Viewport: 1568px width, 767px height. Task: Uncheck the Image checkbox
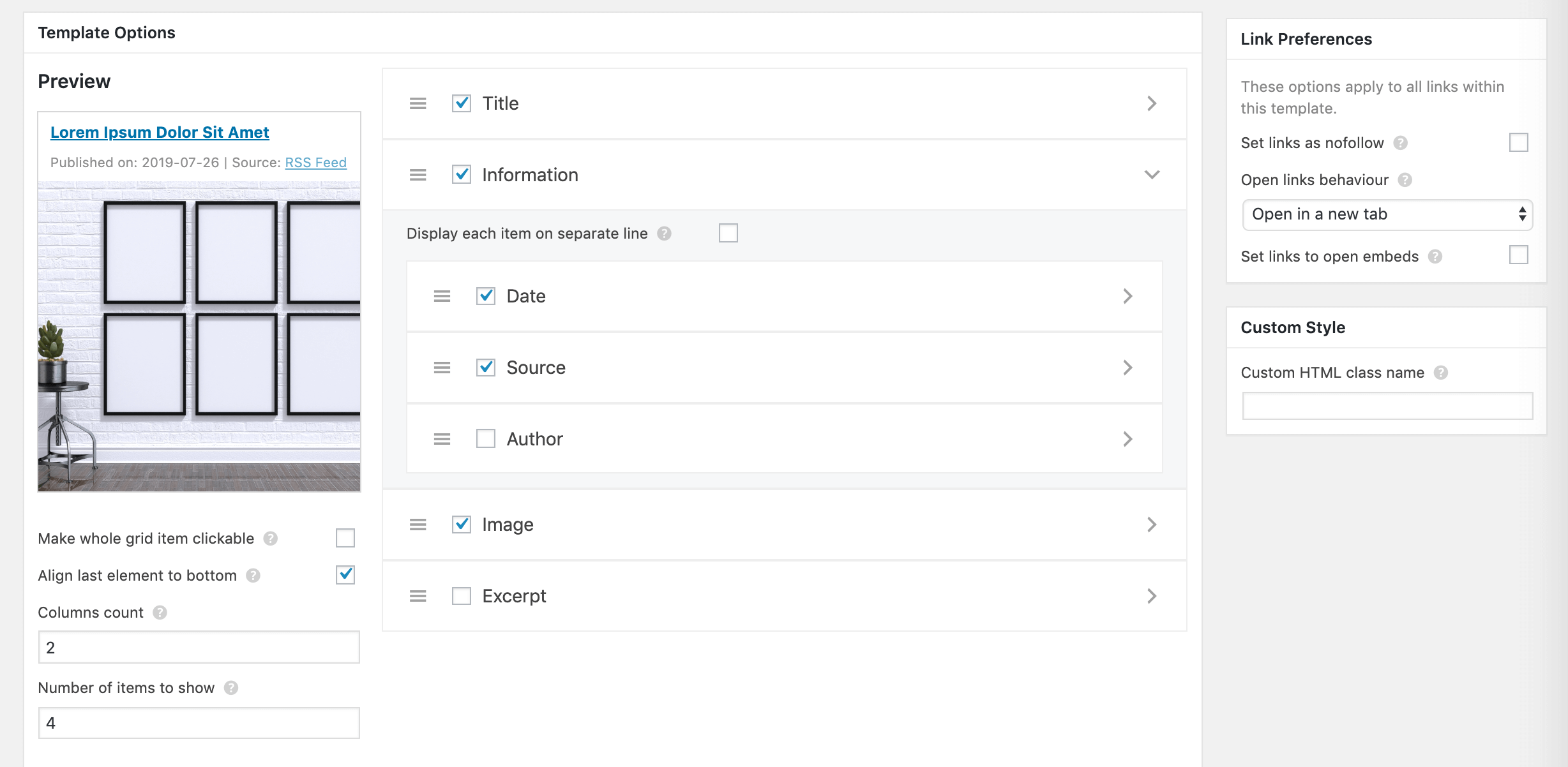462,525
